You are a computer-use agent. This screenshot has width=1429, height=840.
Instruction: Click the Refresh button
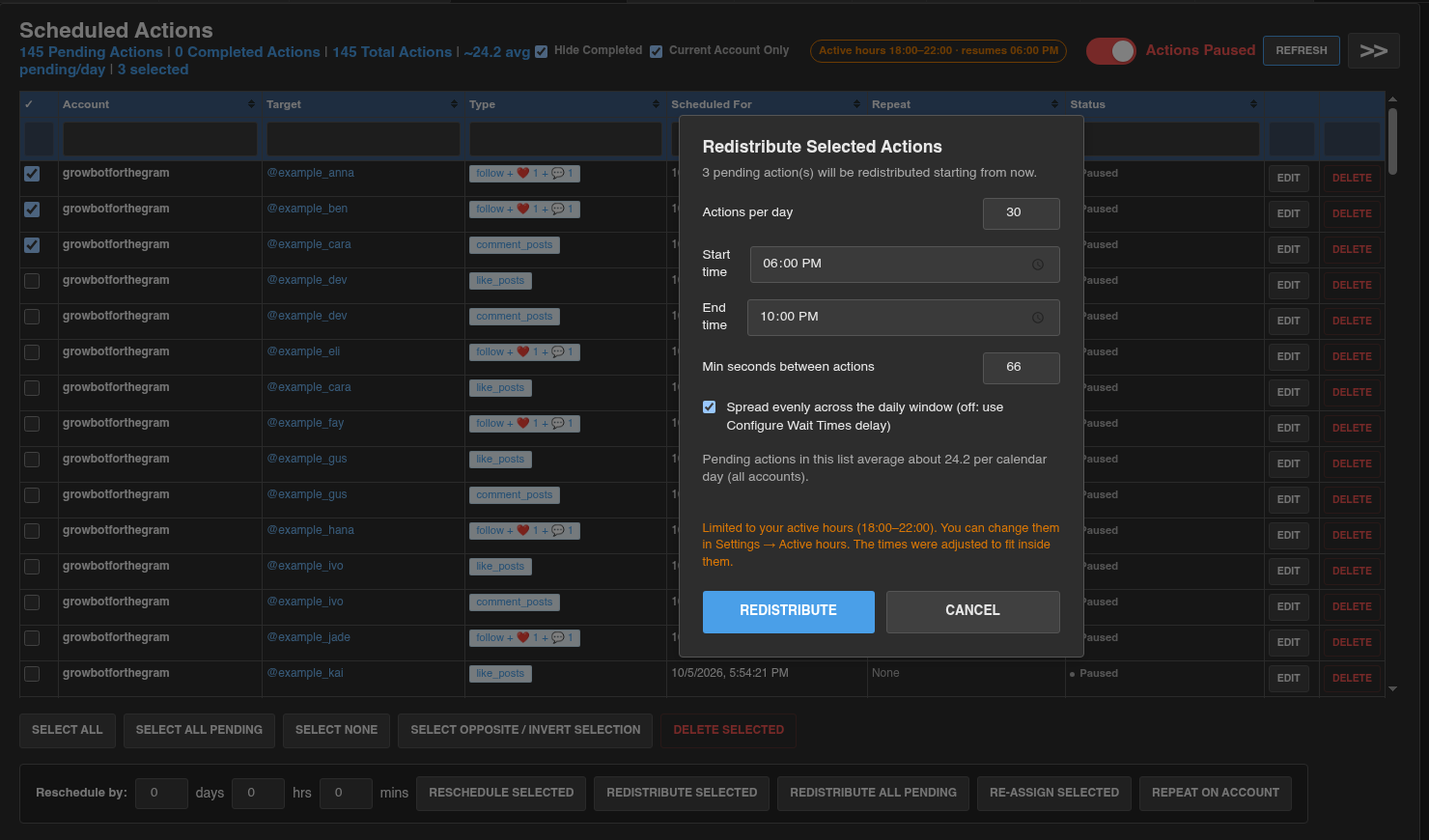tap(1301, 51)
